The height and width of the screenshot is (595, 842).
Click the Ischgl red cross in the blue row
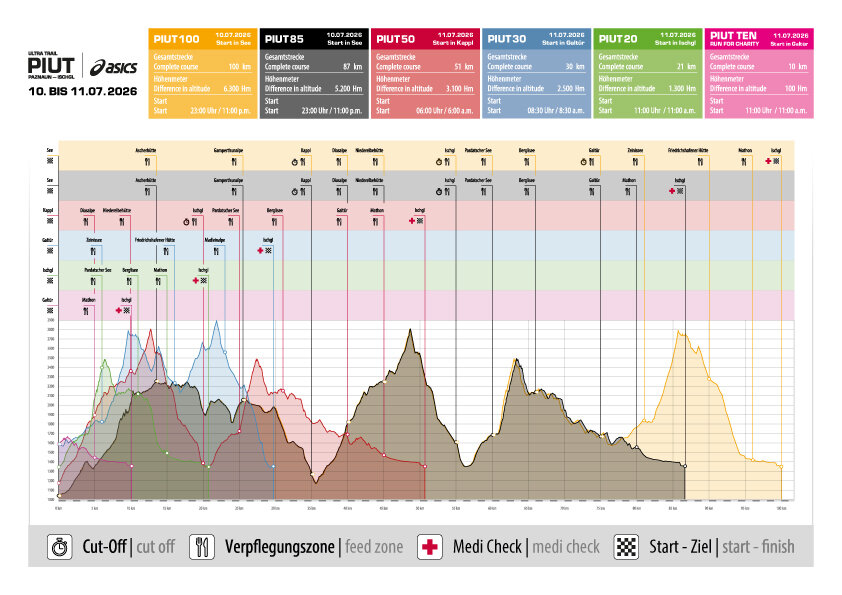tap(260, 250)
